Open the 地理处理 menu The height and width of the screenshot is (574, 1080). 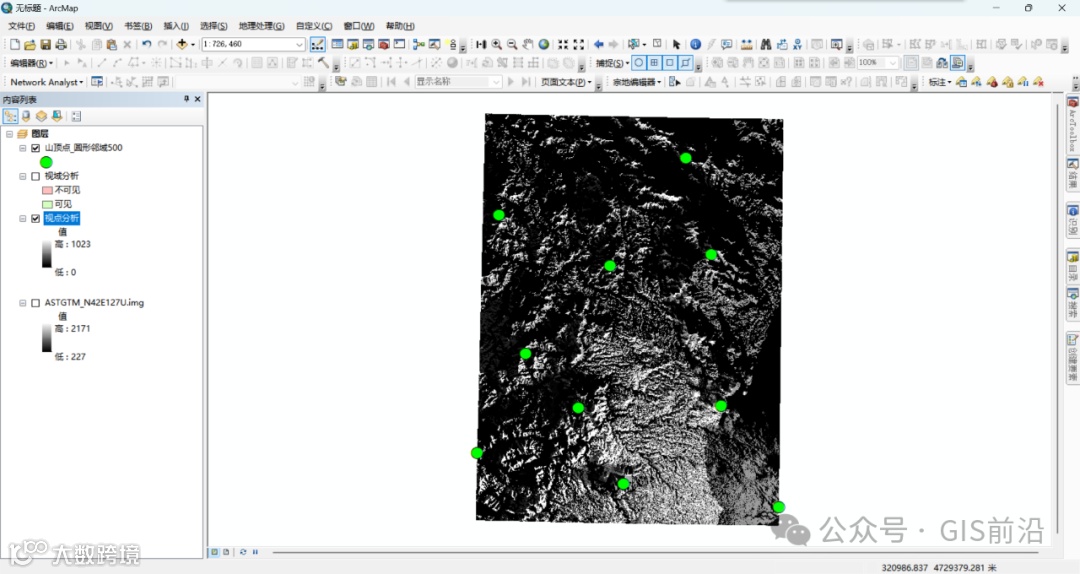click(x=262, y=26)
